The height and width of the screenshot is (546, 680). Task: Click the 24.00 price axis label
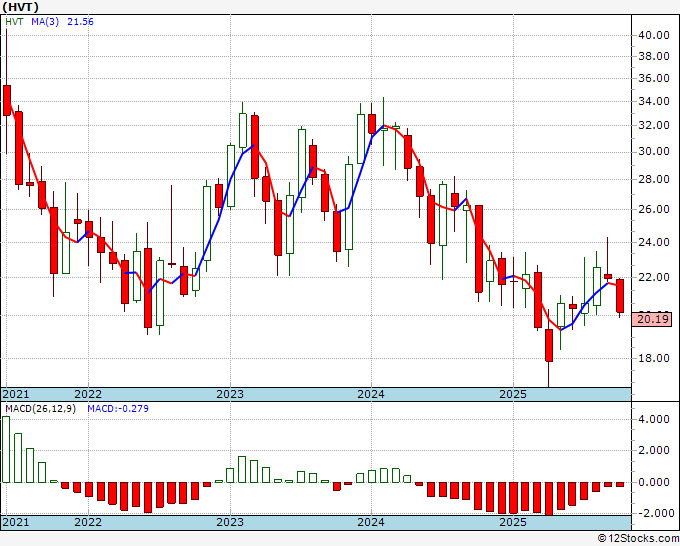[654, 242]
